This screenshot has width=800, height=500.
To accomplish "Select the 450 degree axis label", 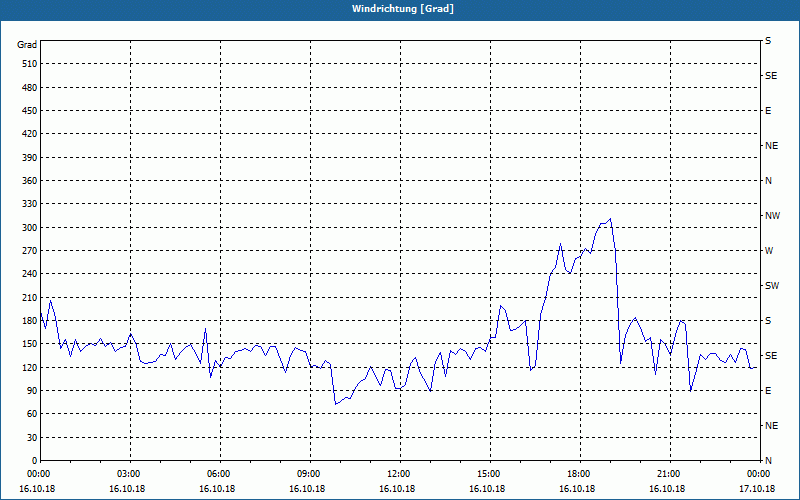I will 29,111.
